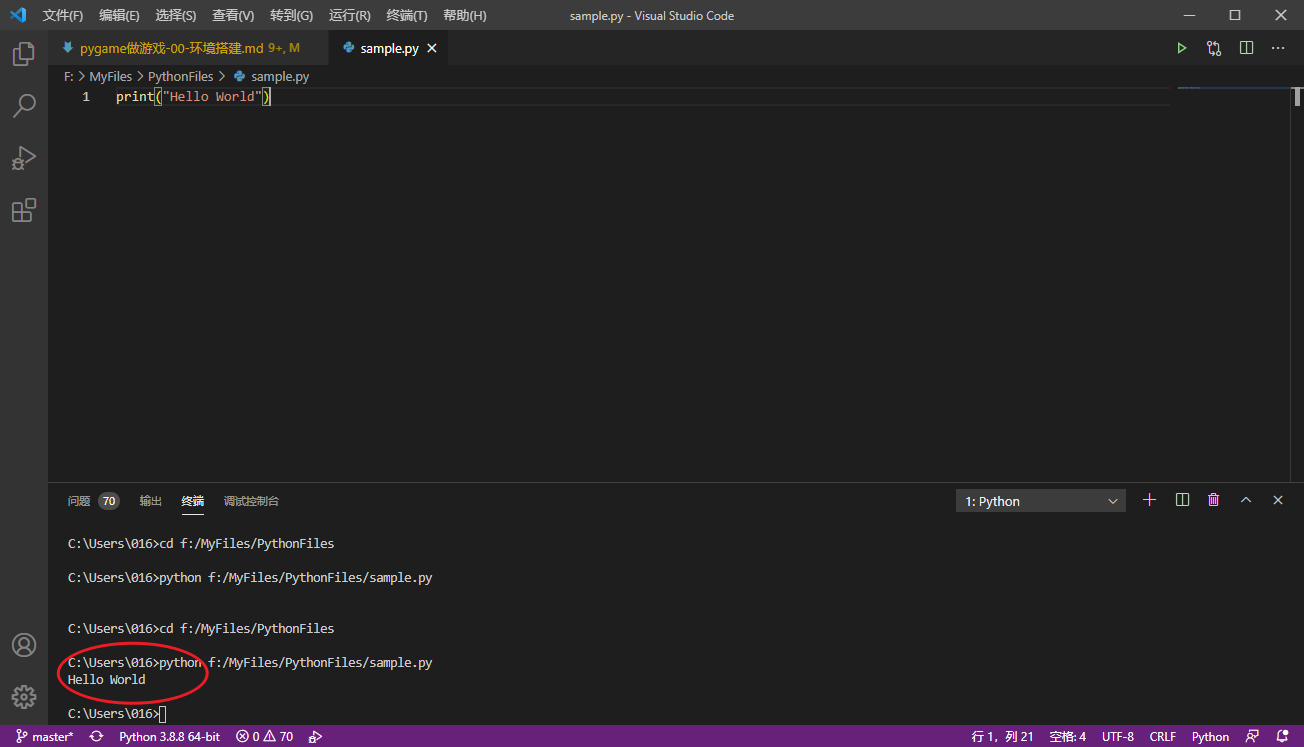Click the editor vertical scrollbar
The height and width of the screenshot is (747, 1304).
coord(1297,96)
